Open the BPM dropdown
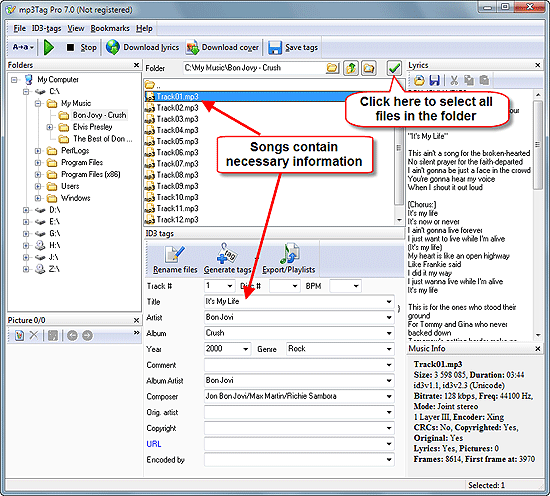 click(356, 286)
